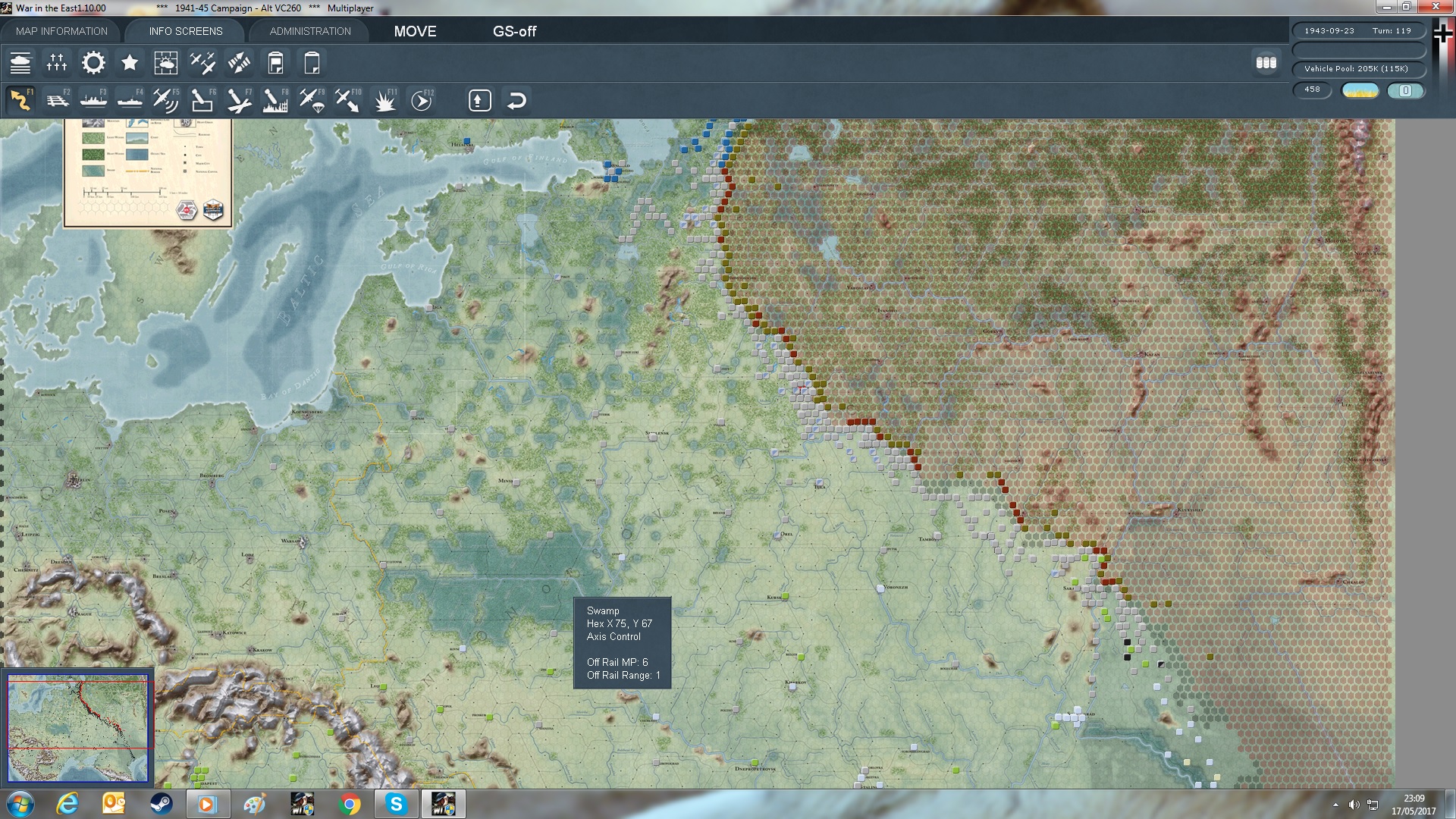Open Google Chrome from taskbar
This screenshot has height=819, width=1456.
click(350, 804)
